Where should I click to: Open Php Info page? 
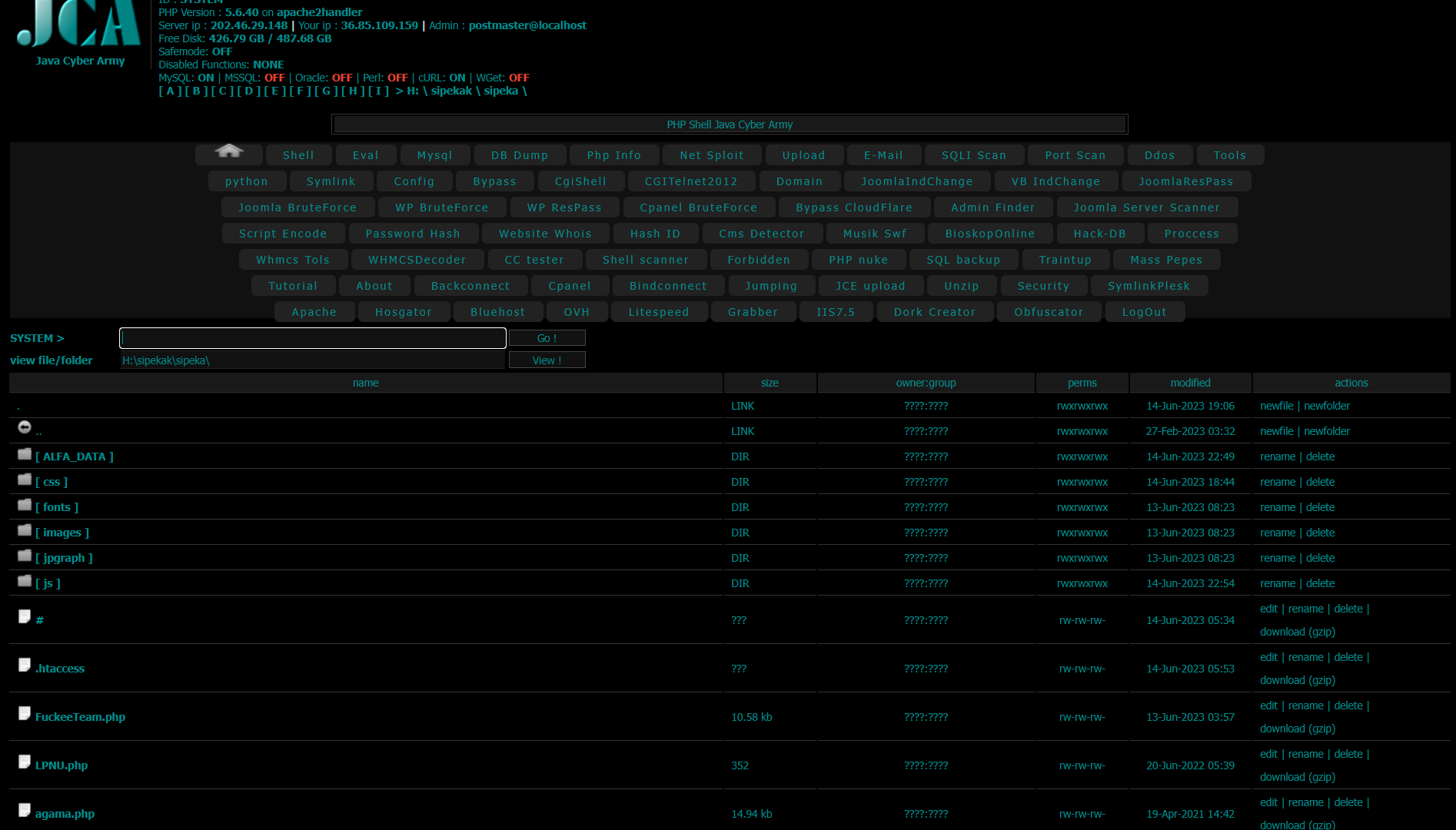614,155
